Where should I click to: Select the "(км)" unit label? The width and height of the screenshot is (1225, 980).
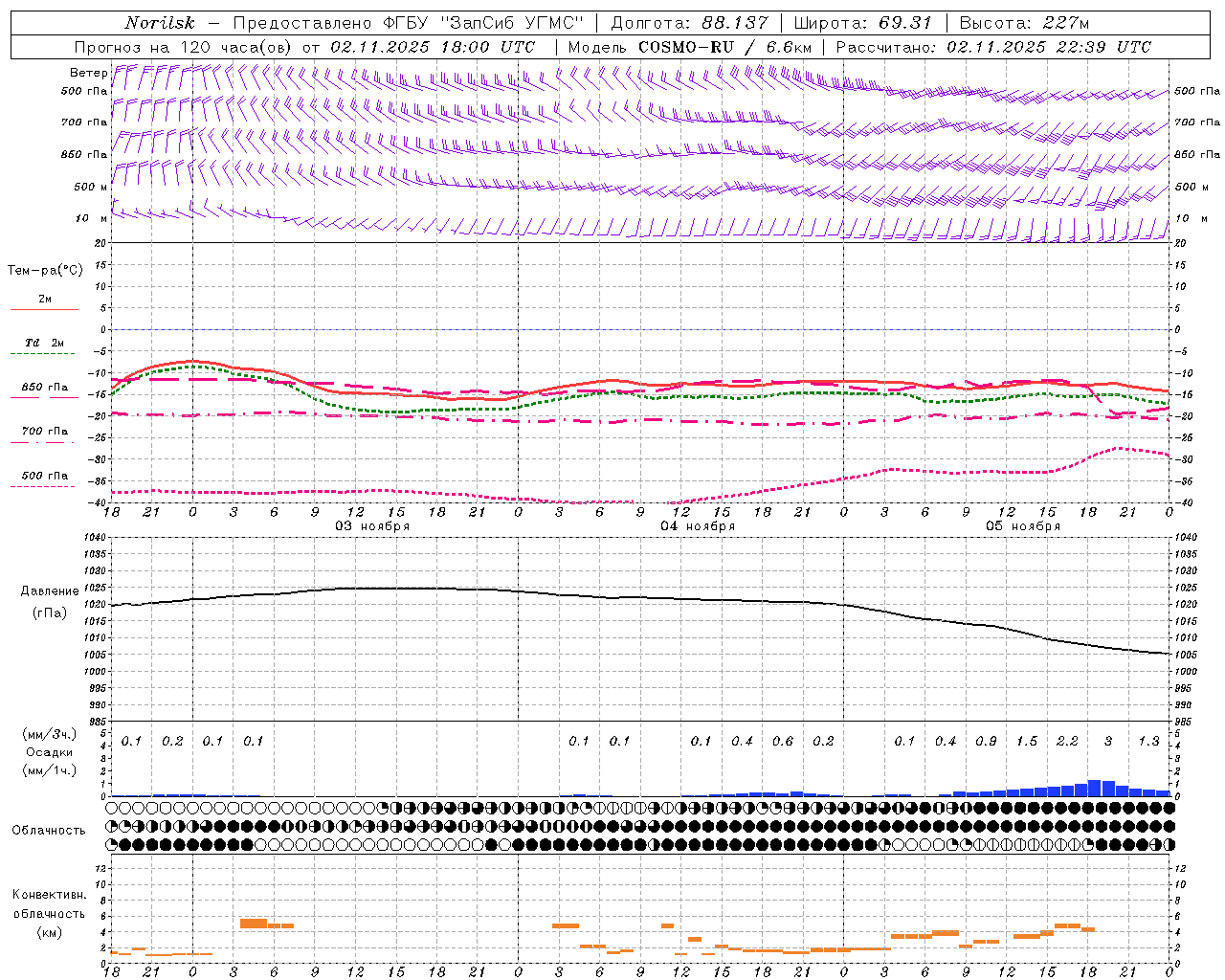tap(49, 932)
